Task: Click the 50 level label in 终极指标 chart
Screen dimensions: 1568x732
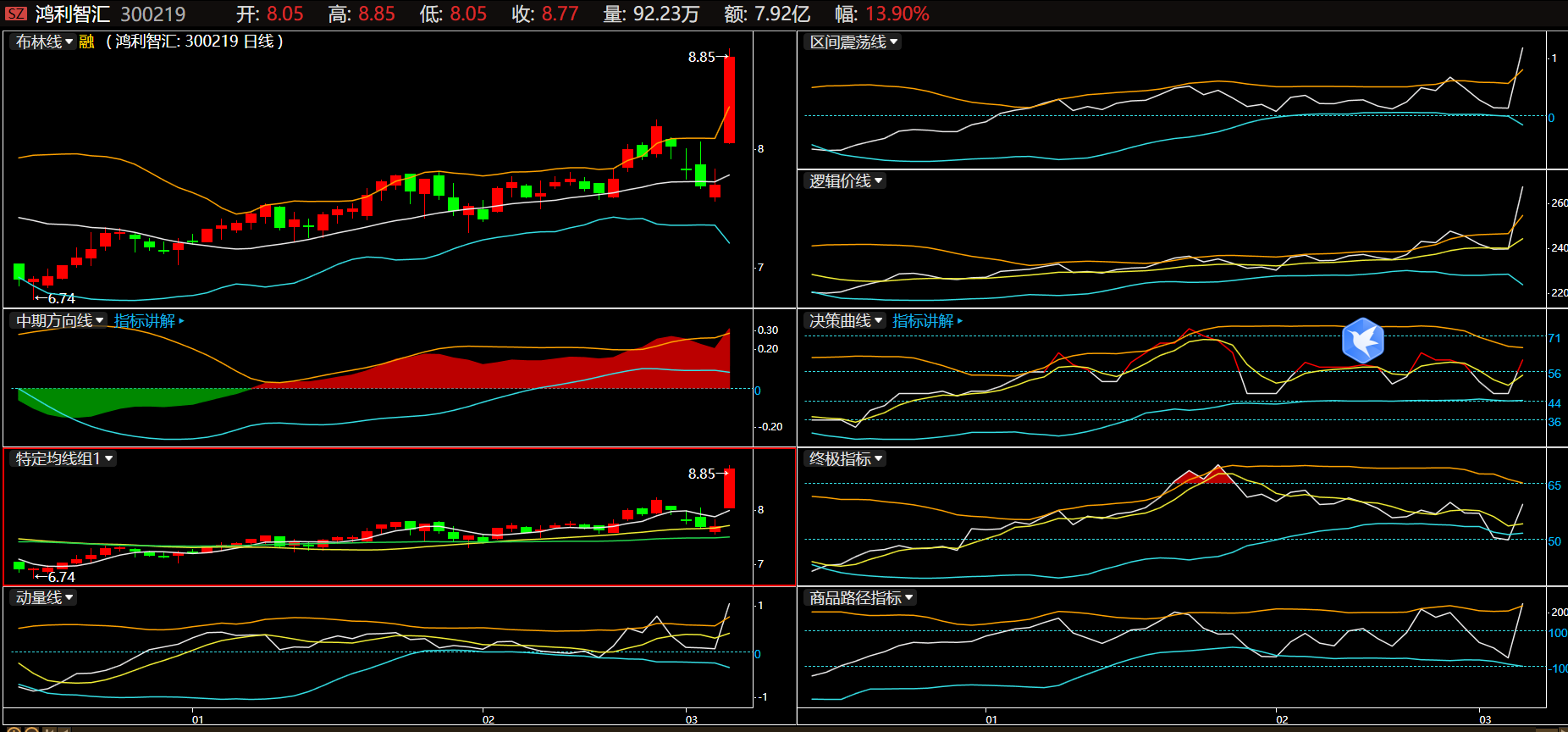Action: point(1554,541)
